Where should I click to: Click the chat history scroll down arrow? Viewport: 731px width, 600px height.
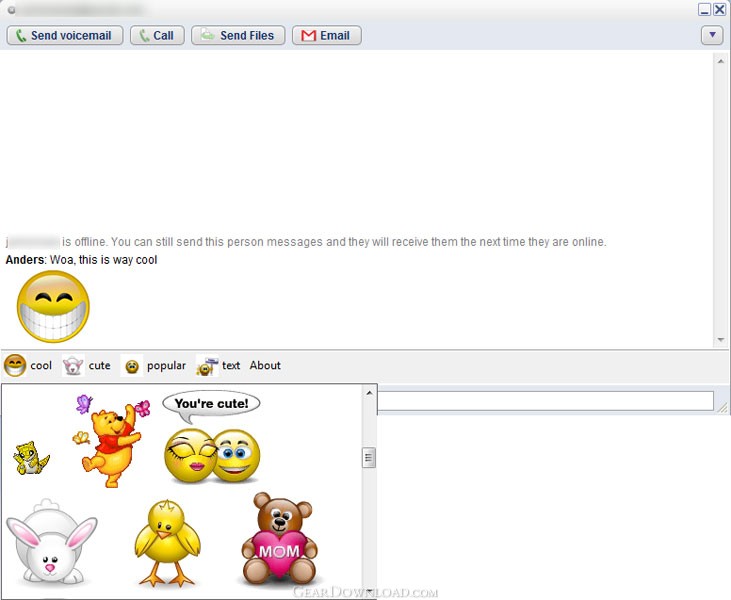tap(720, 340)
